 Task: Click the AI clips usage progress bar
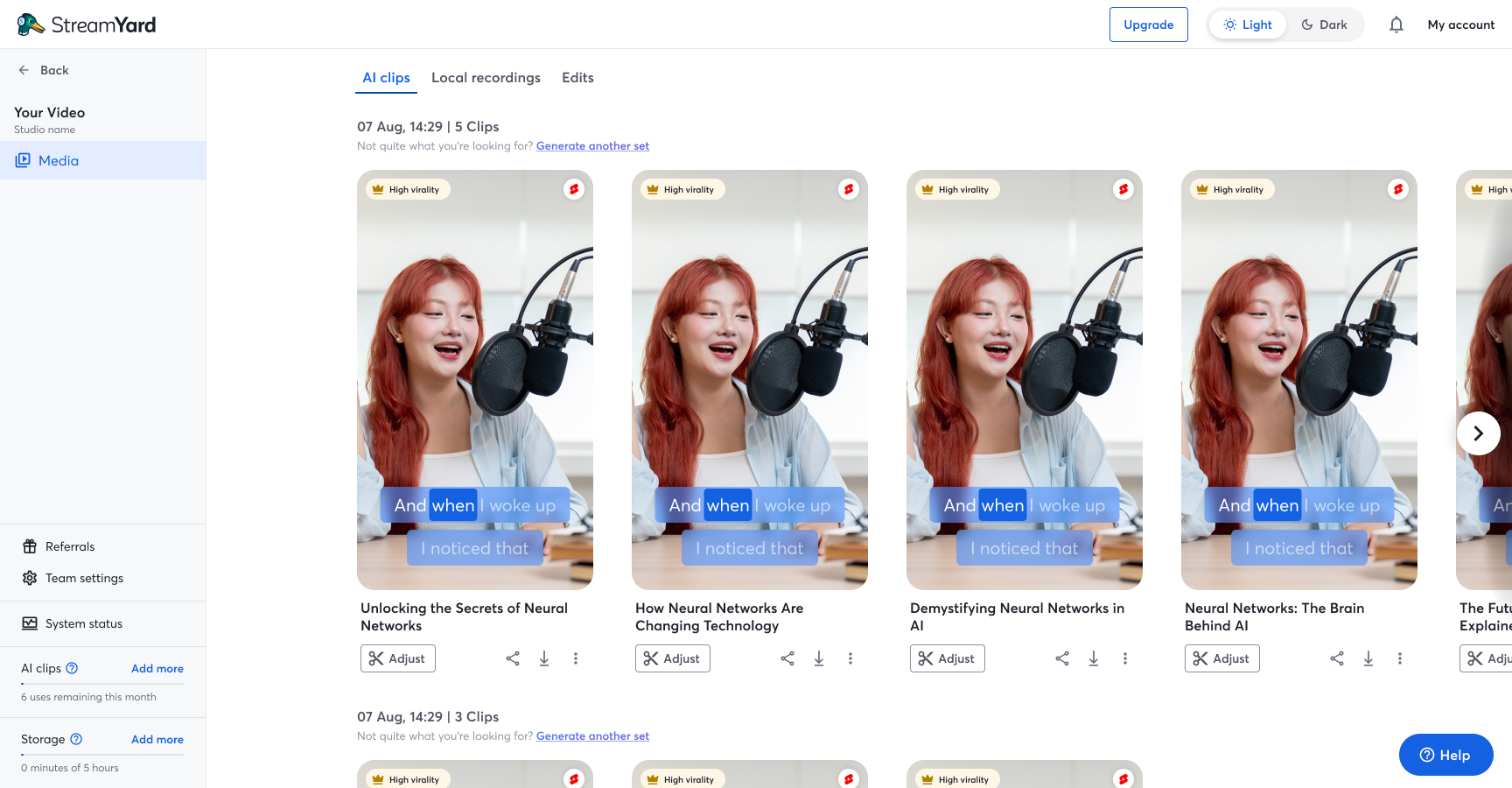(x=102, y=683)
